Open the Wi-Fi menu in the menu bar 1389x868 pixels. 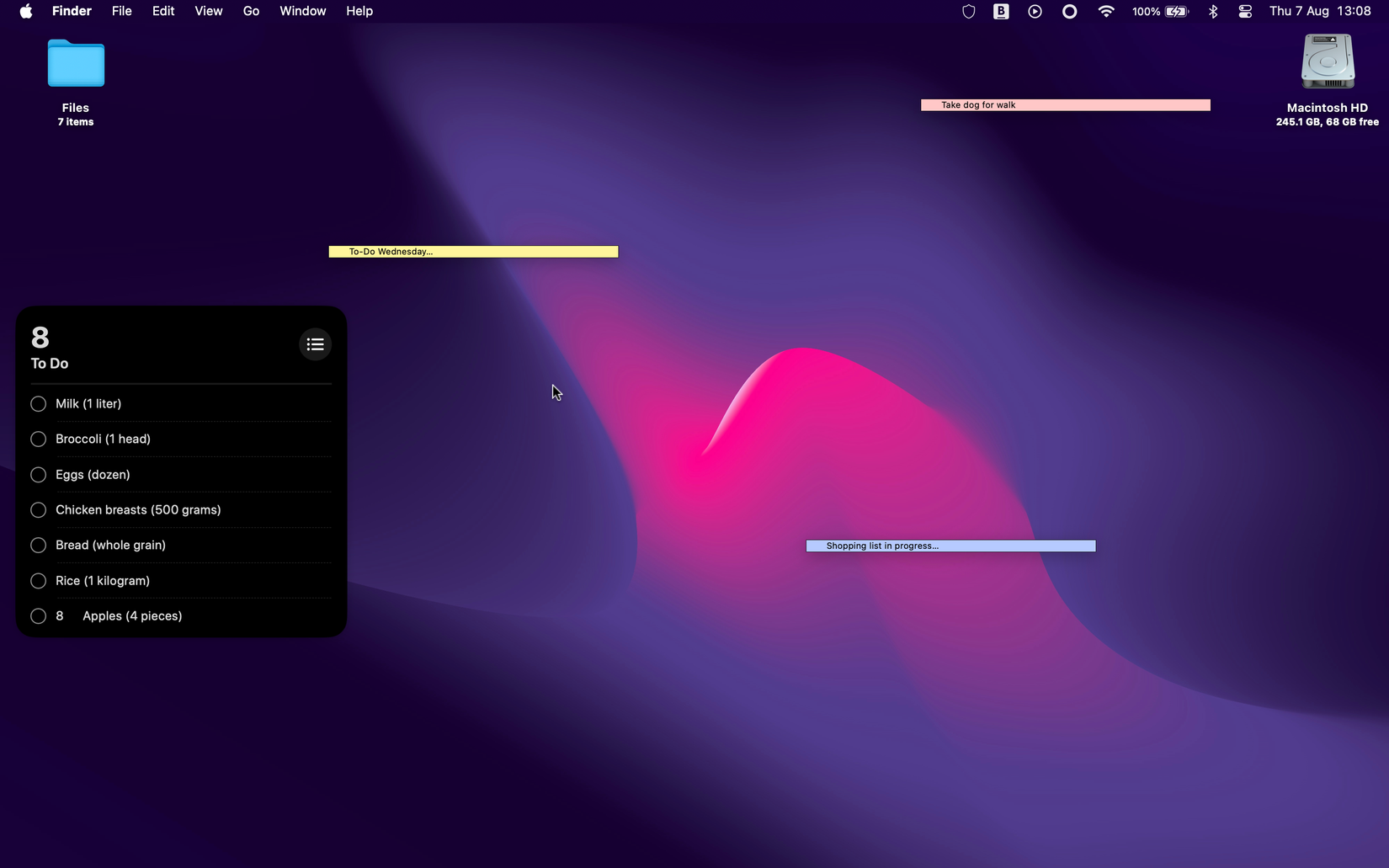[x=1106, y=11]
